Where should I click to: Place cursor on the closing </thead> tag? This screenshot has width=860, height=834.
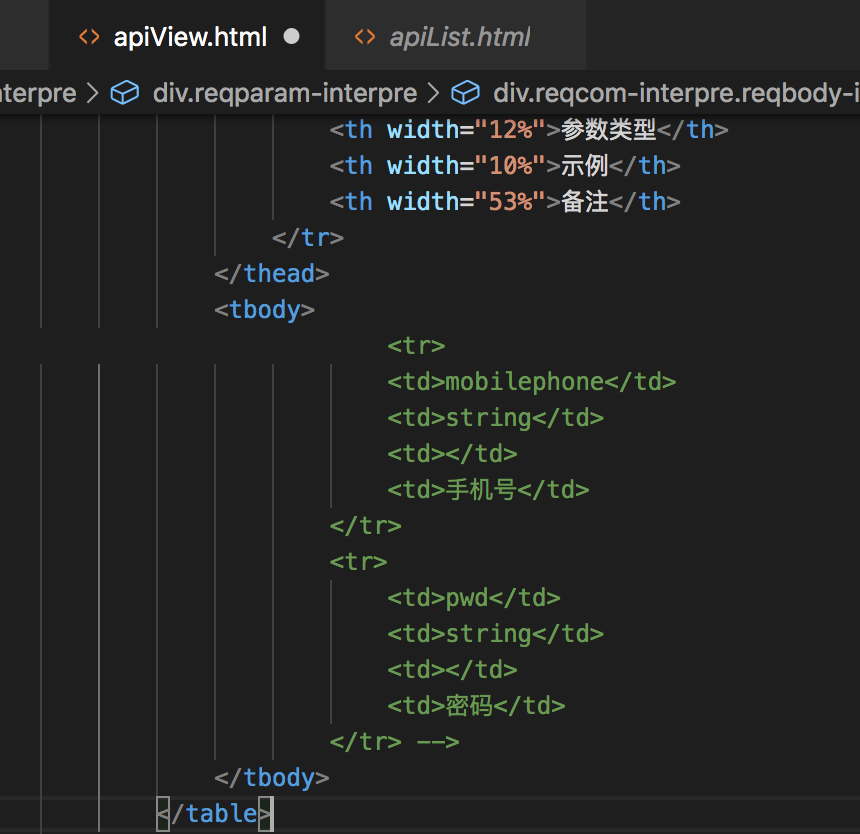tap(272, 274)
